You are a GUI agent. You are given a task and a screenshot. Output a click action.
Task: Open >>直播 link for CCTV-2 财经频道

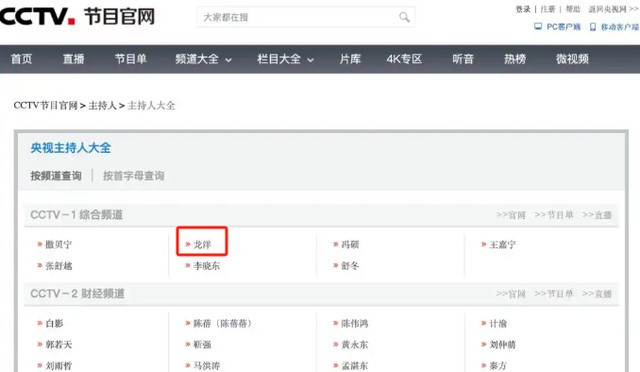click(597, 294)
